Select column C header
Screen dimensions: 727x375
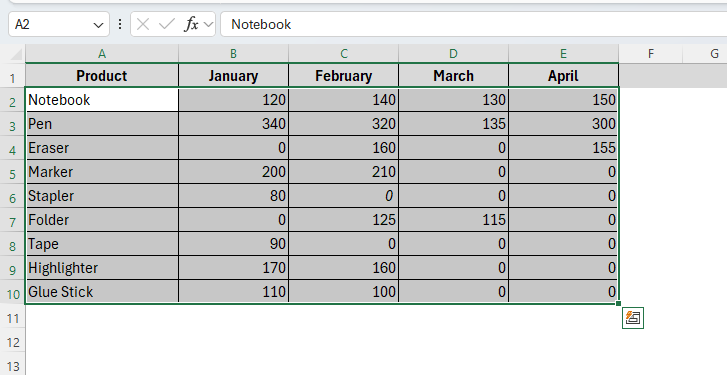point(344,54)
